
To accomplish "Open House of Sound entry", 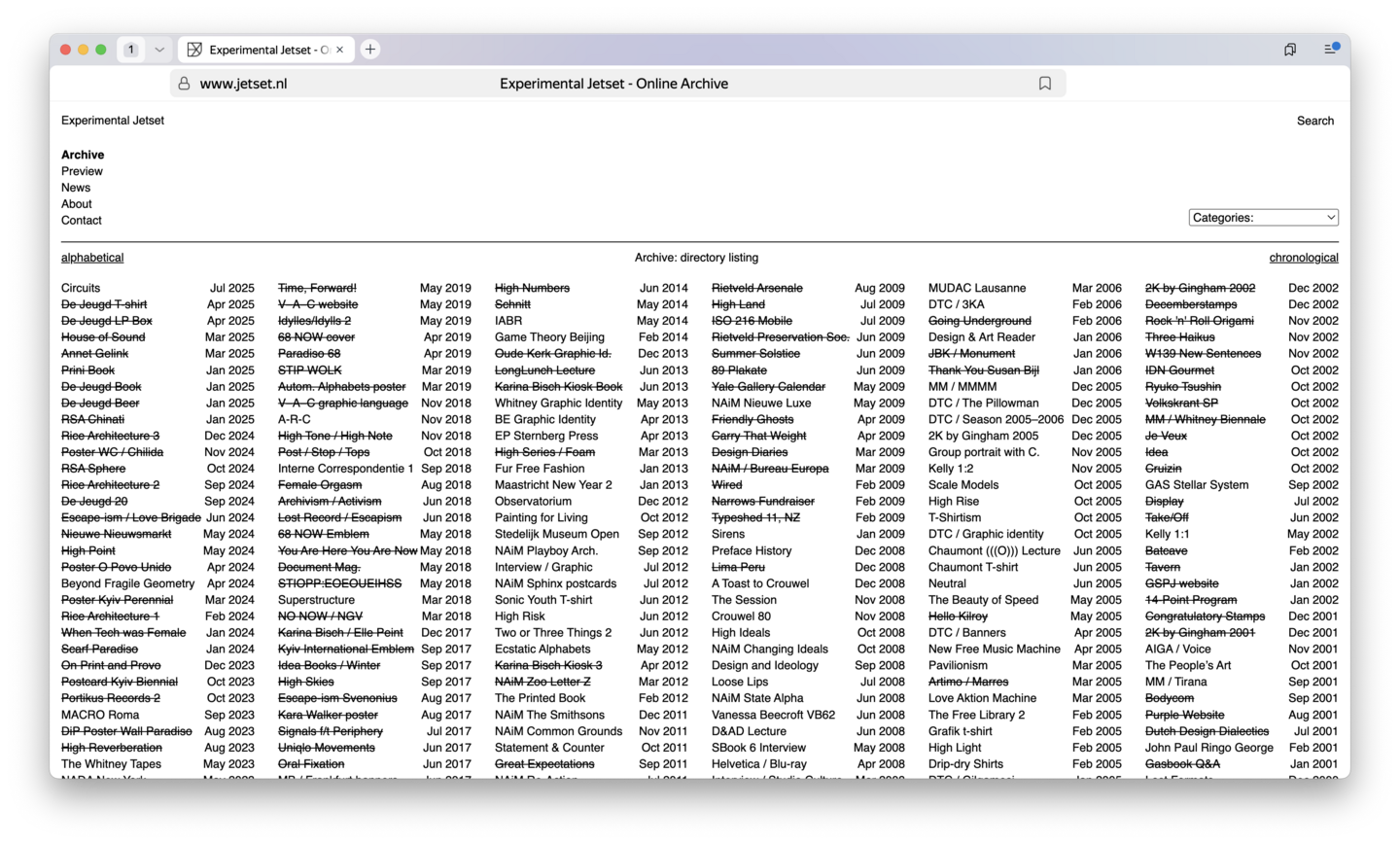I will (x=103, y=337).
